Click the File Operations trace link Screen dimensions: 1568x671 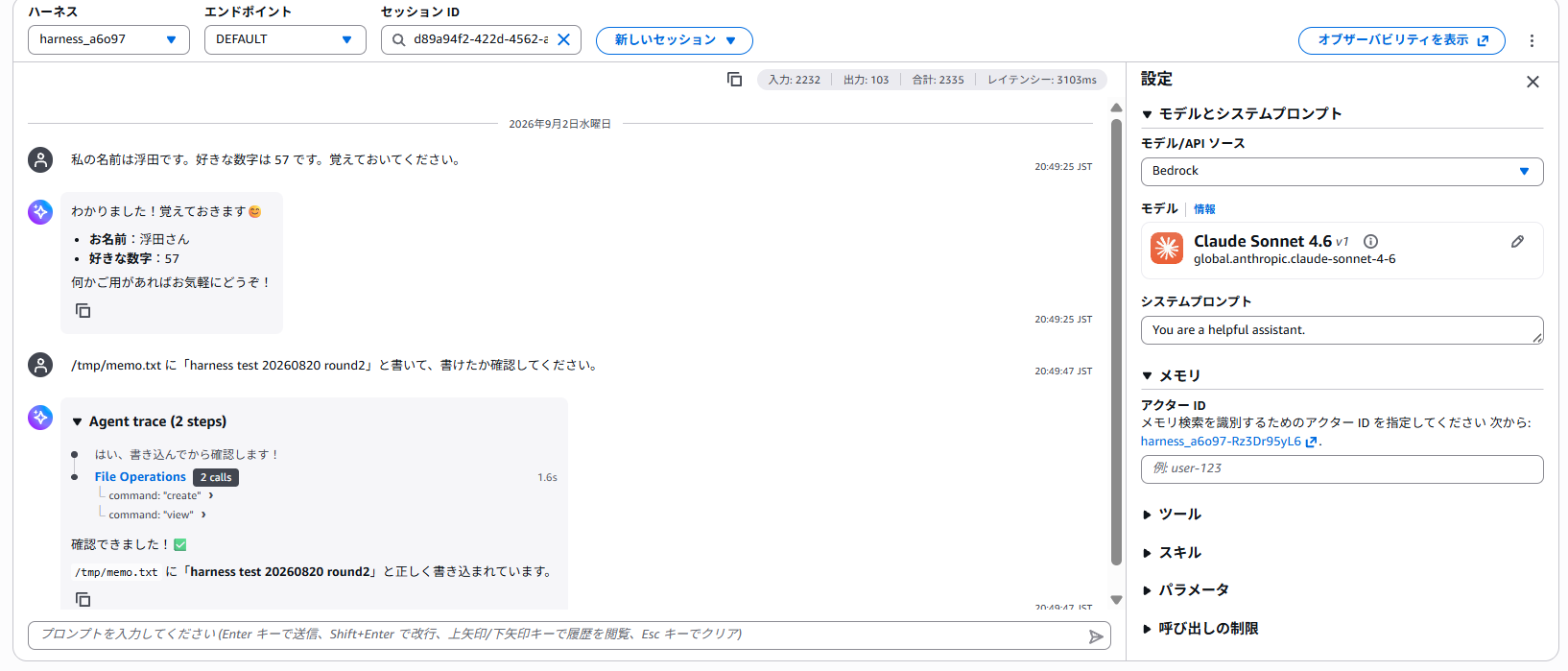[x=140, y=477]
